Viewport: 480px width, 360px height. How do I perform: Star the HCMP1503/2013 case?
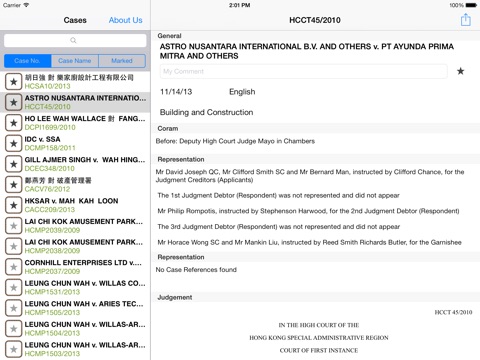point(13,349)
